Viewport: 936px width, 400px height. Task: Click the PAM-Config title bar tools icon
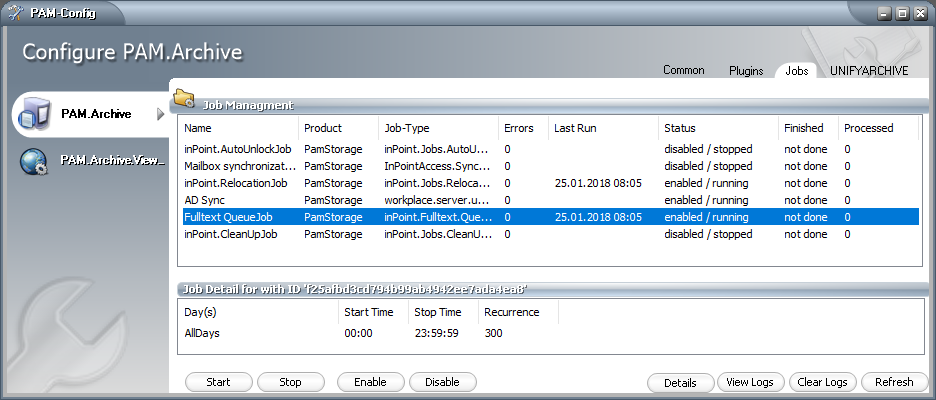(x=16, y=12)
